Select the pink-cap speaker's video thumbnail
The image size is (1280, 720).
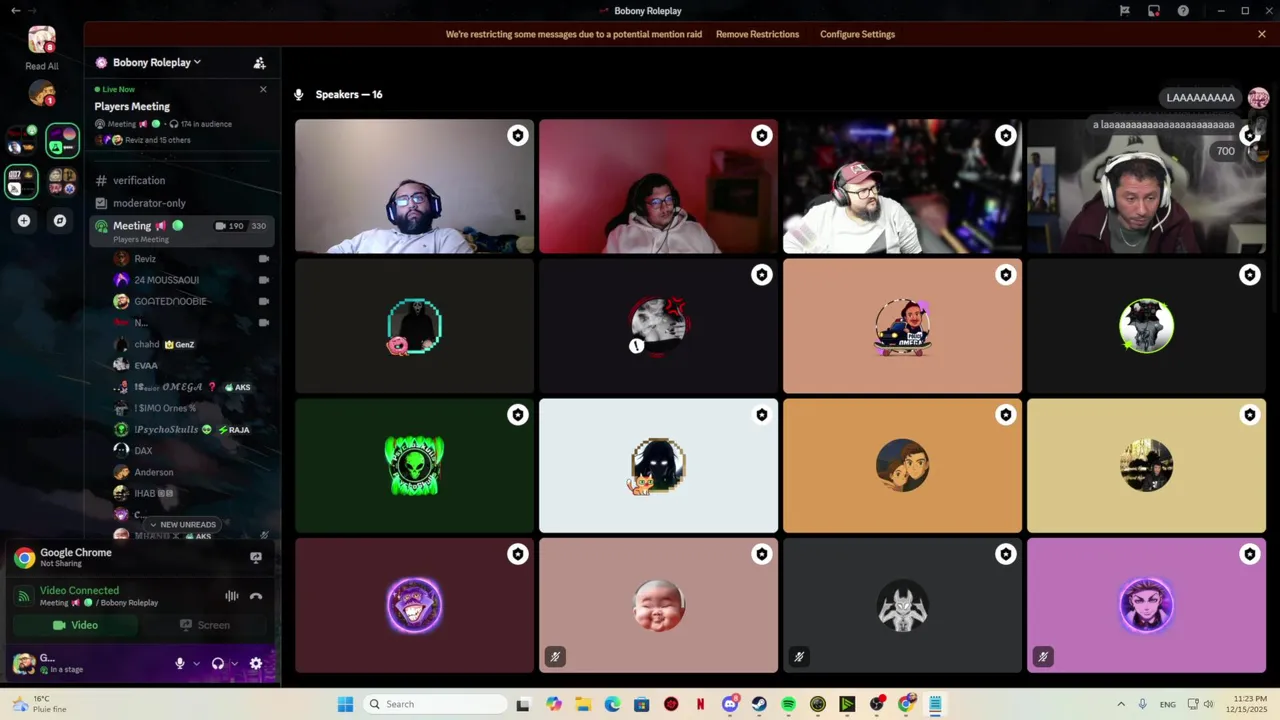pyautogui.click(x=902, y=187)
